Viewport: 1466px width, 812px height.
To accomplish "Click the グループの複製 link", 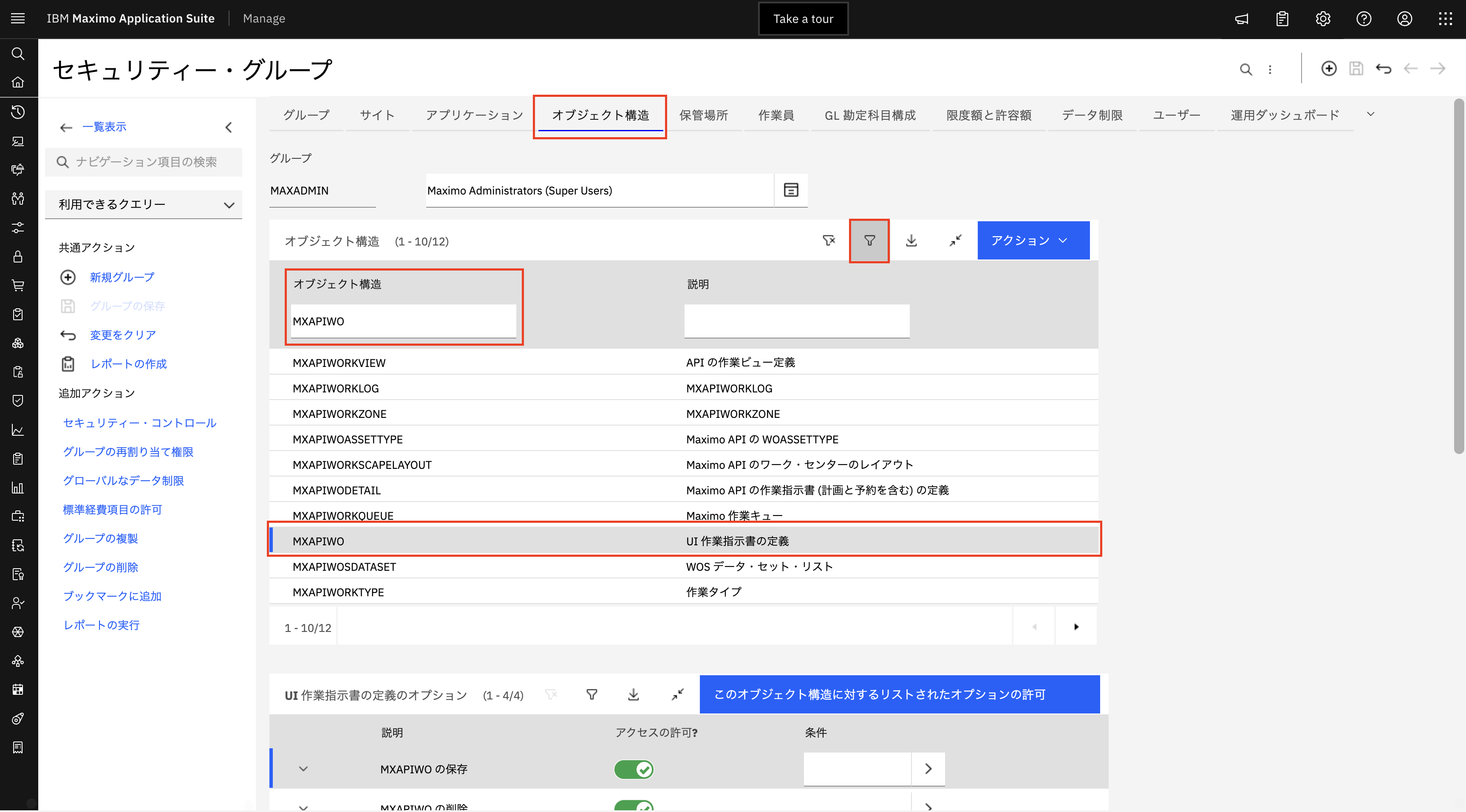I will coord(100,538).
